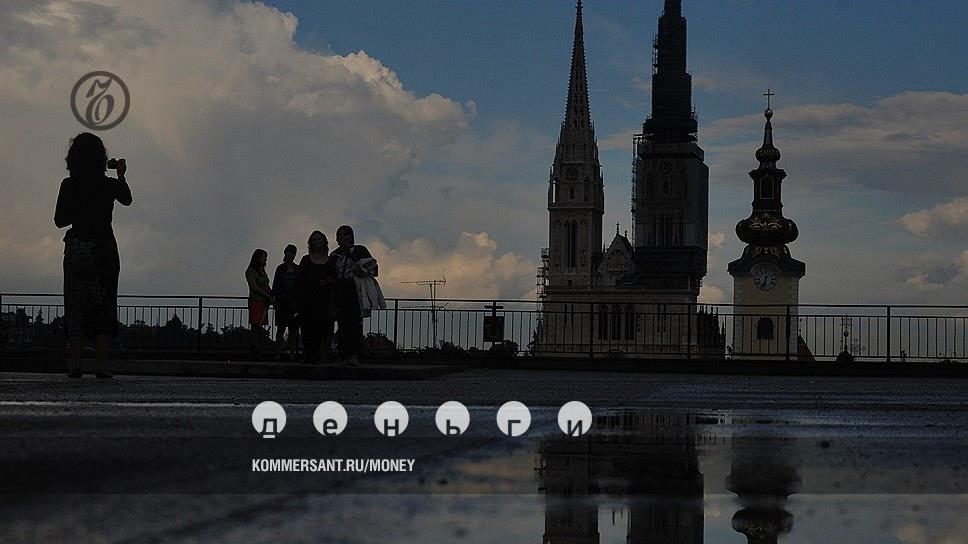This screenshot has width=968, height=544.
Task: Select the circle with letter 'г'
Action: pyautogui.click(x=514, y=419)
